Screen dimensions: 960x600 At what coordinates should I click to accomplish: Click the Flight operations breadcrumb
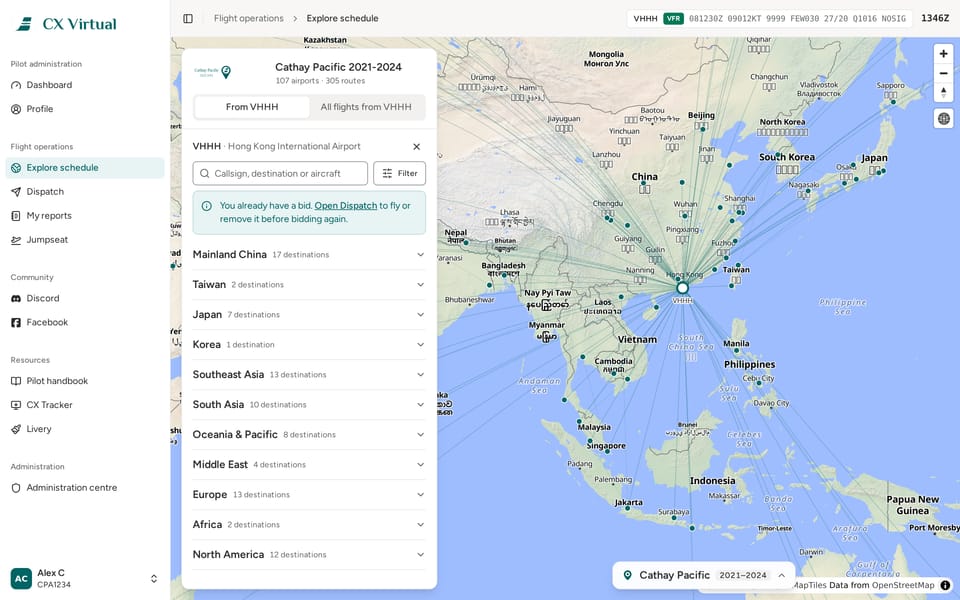(249, 18)
